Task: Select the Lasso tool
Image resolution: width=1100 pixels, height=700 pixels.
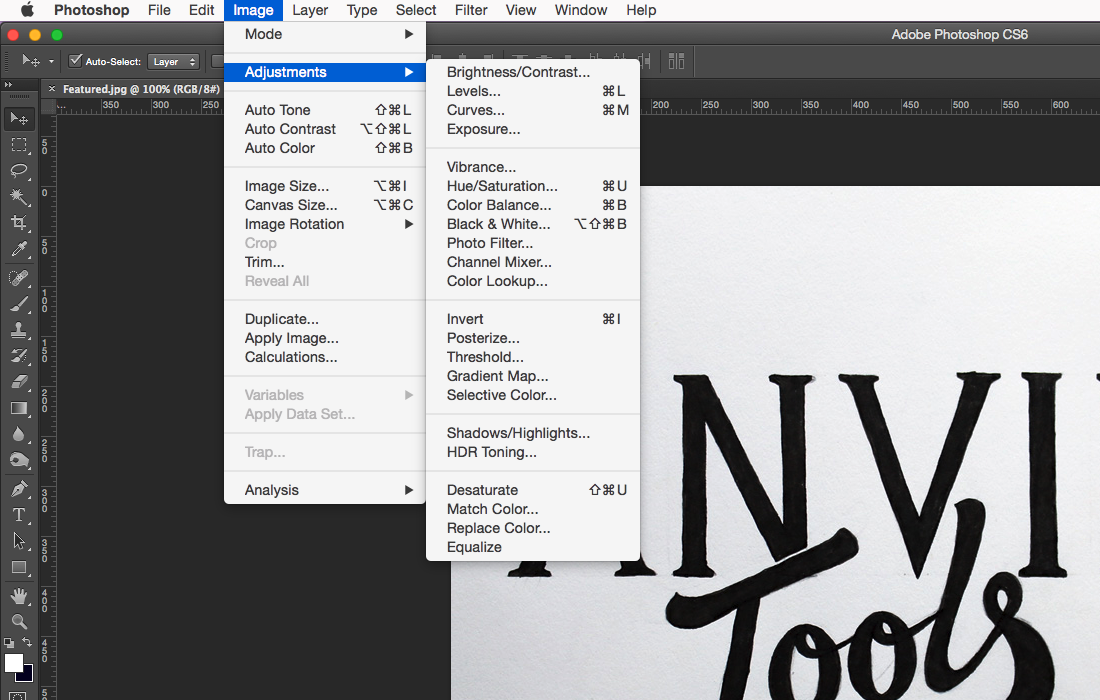Action: [x=19, y=171]
